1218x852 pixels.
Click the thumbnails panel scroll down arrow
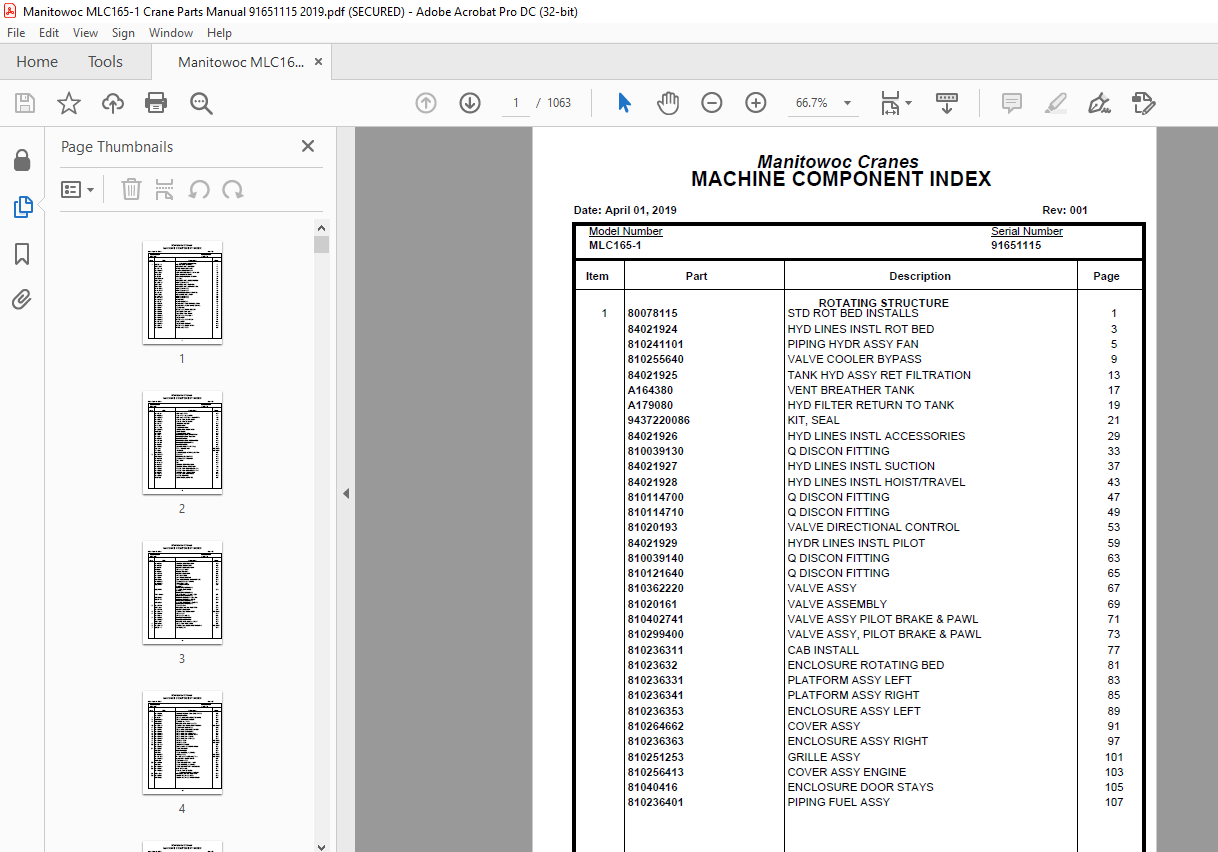click(x=321, y=845)
